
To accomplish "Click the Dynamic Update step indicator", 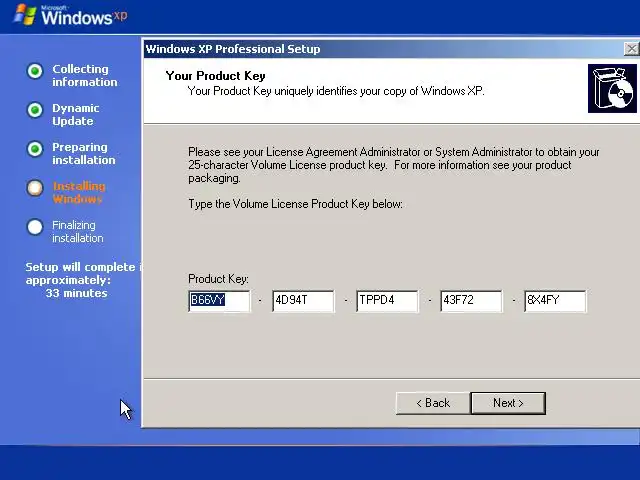I will (x=35, y=110).
